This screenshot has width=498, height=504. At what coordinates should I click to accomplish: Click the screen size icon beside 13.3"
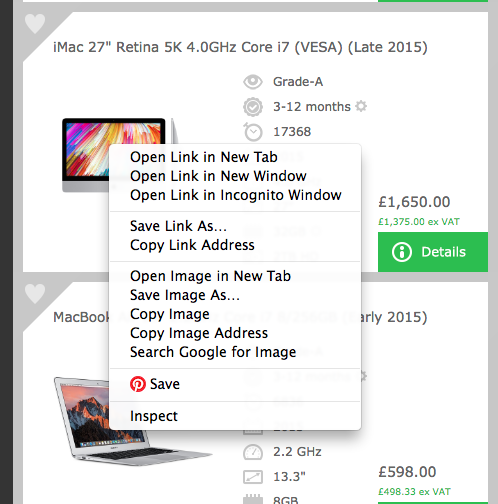[x=253, y=477]
